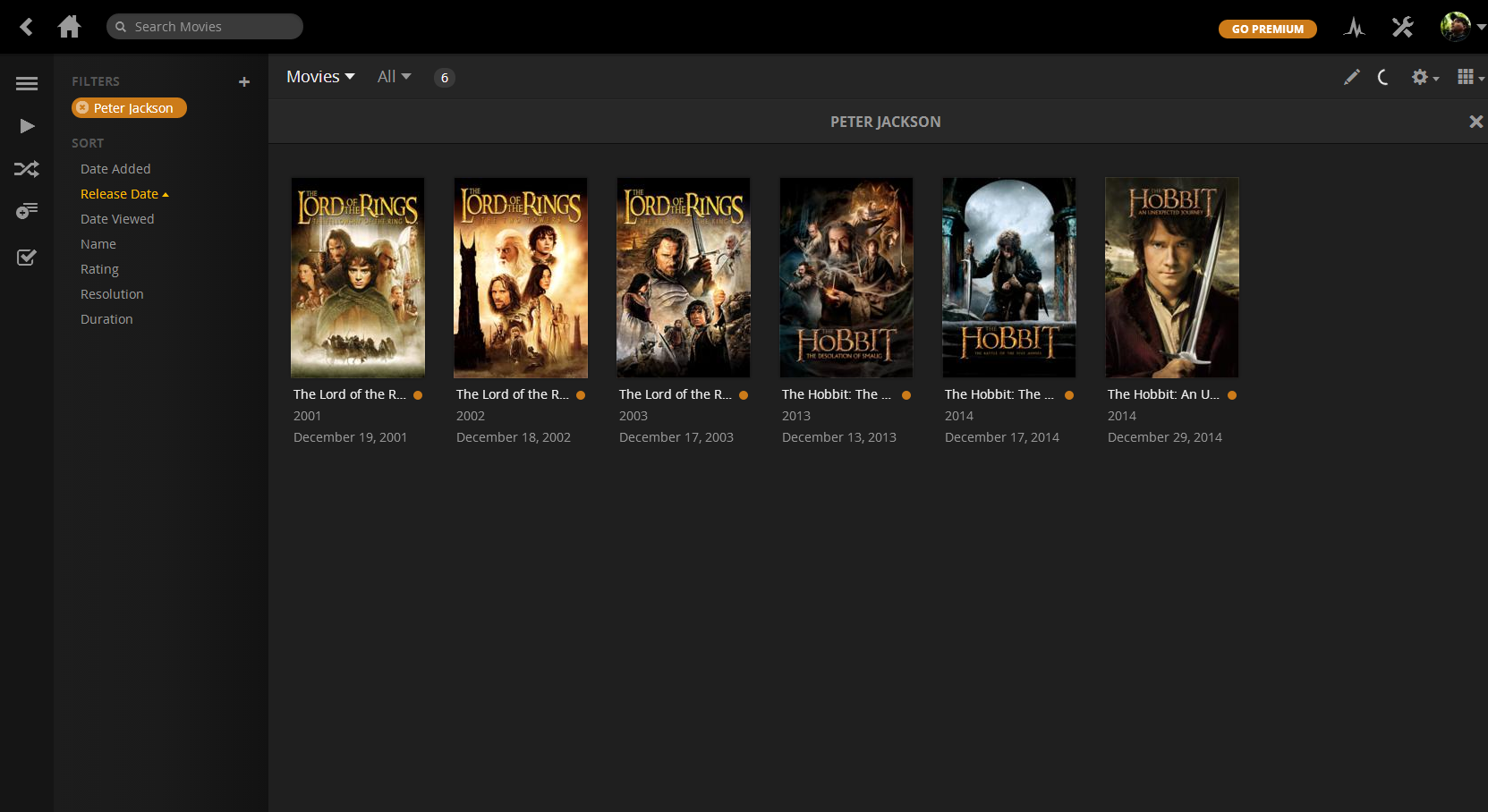Sort by Rating
Image resolution: width=1488 pixels, height=812 pixels.
point(99,269)
